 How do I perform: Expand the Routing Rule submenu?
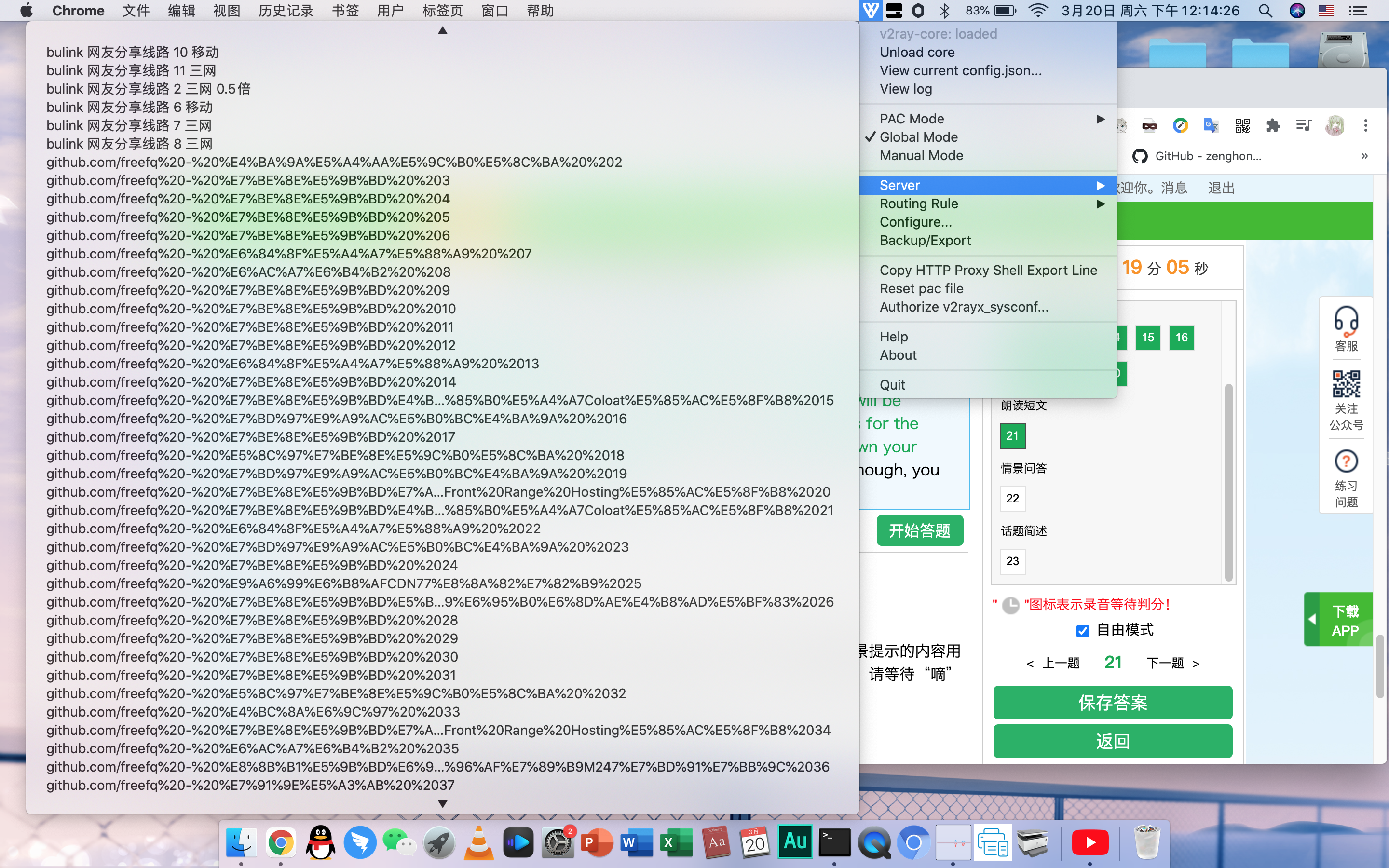coord(987,204)
